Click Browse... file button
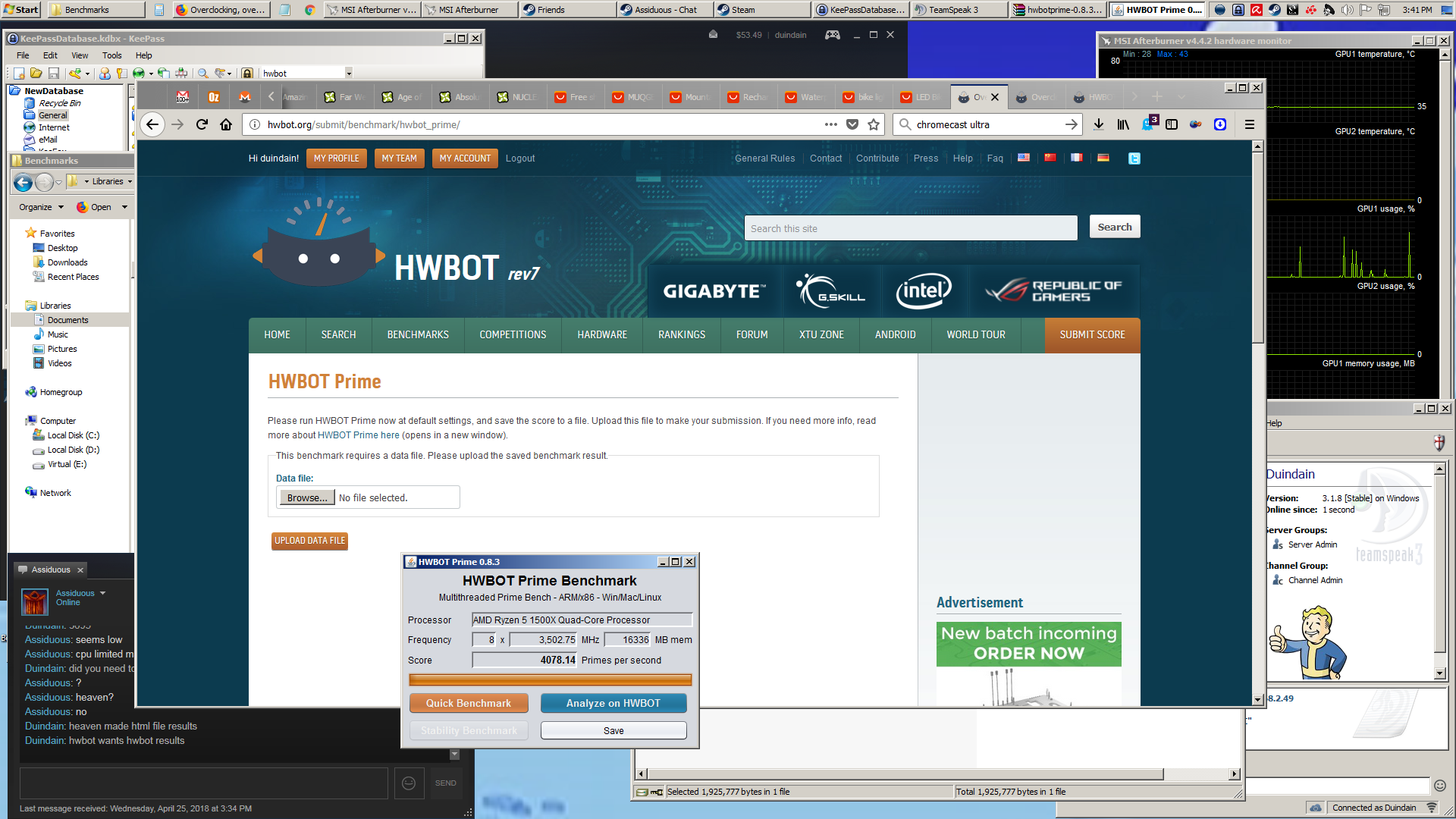Image resolution: width=1456 pixels, height=819 pixels. 307,497
